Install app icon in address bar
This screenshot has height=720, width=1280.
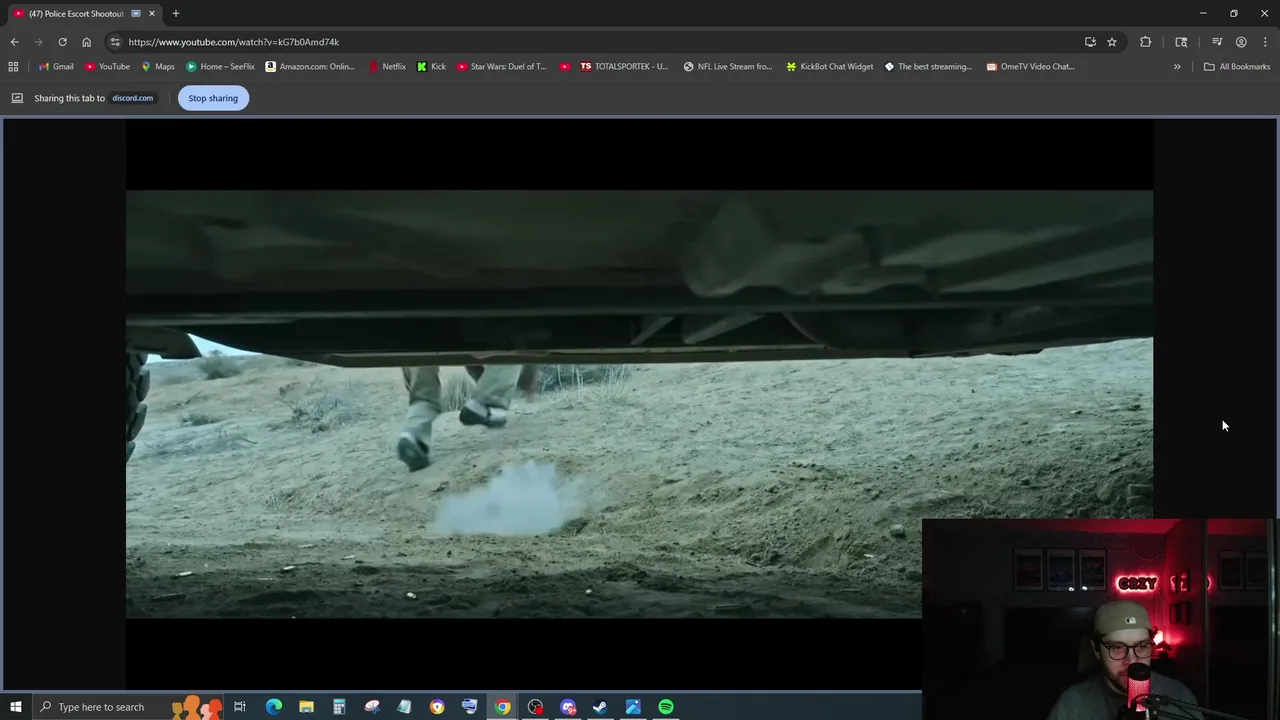tap(1090, 42)
